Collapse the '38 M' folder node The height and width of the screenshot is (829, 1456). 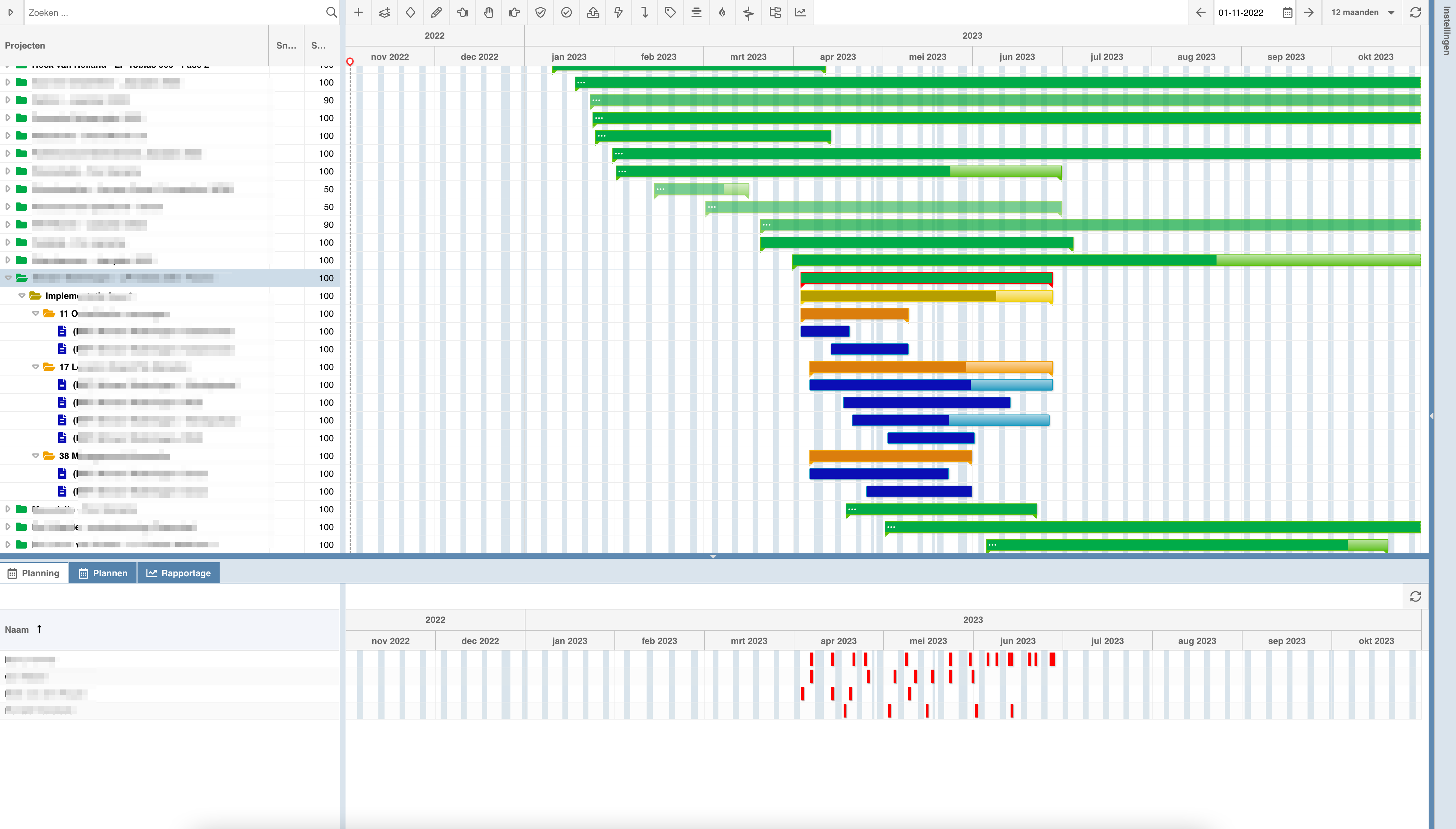[36, 456]
